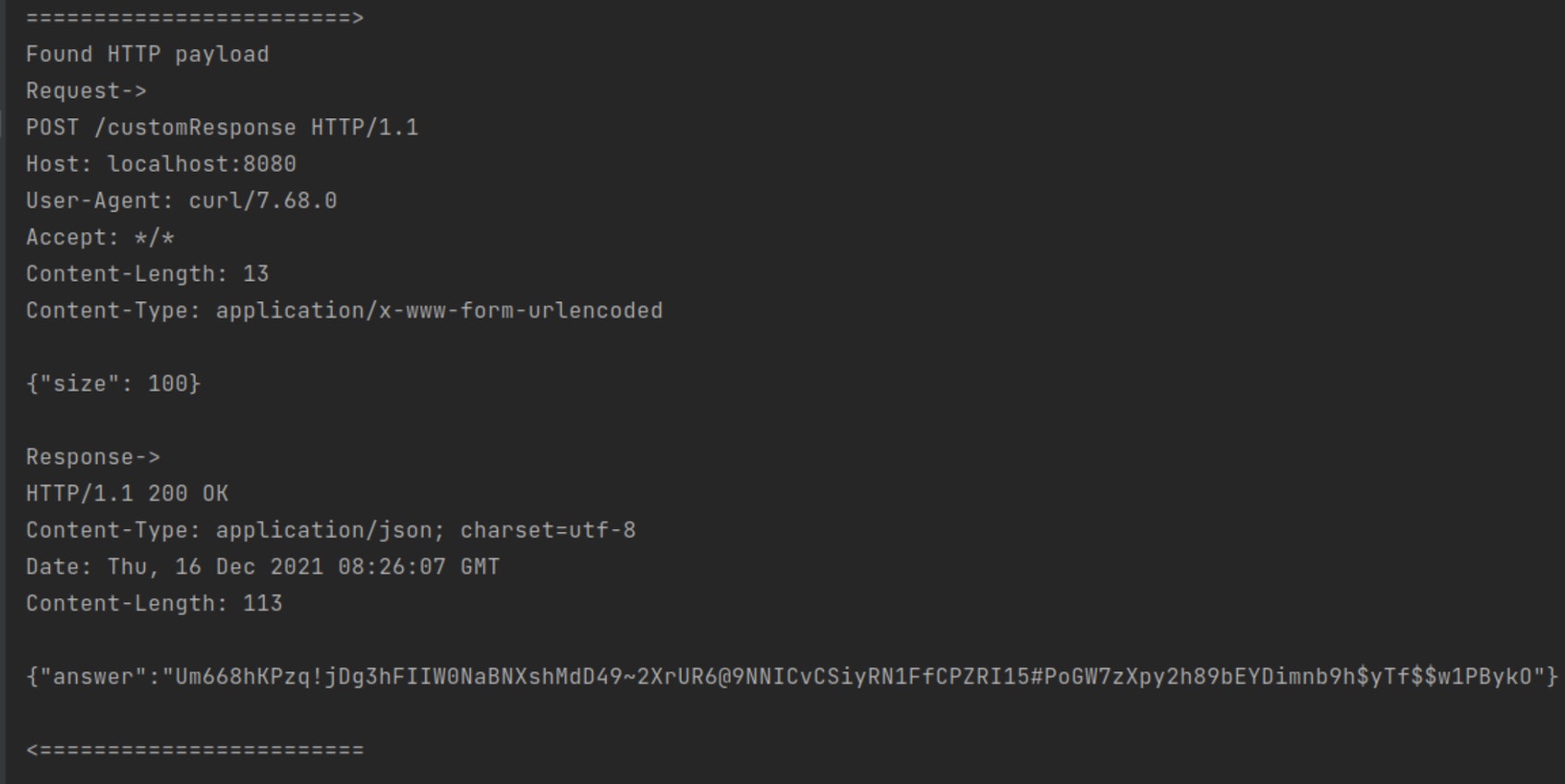Click the {"size": 100} request body
The height and width of the screenshot is (784, 1565).
[x=113, y=383]
